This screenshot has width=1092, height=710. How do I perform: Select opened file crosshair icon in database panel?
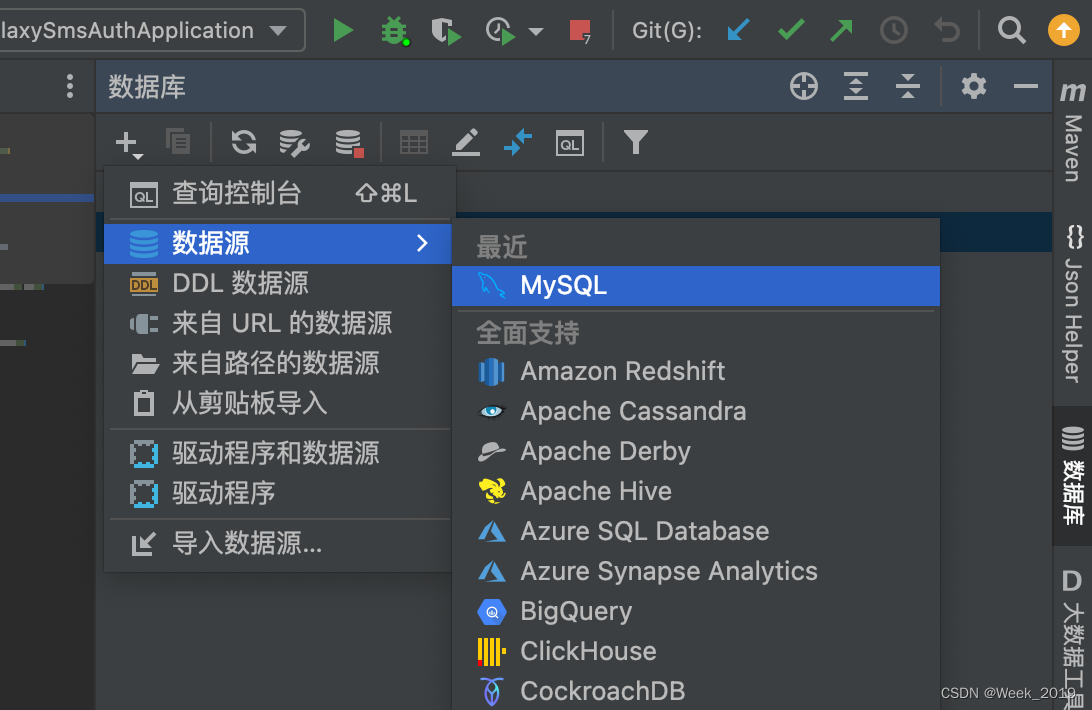pos(804,86)
